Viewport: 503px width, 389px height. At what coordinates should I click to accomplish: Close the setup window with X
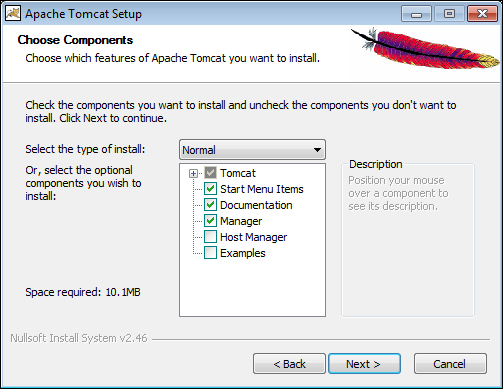pos(482,14)
